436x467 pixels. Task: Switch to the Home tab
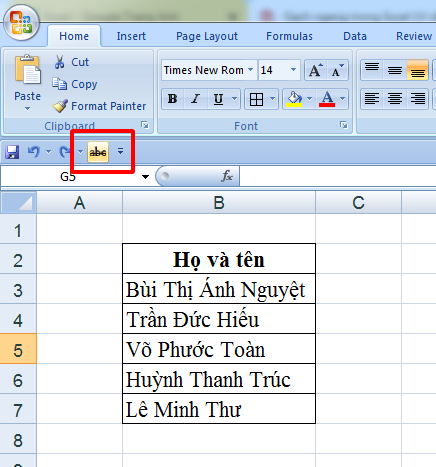coord(74,36)
